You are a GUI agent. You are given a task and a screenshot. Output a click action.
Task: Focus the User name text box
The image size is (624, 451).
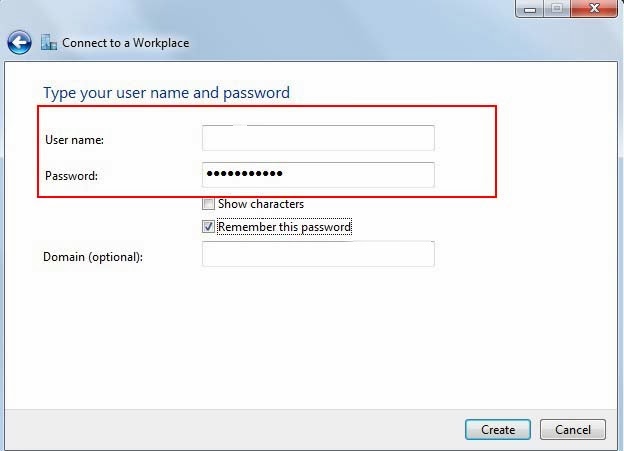click(x=318, y=138)
